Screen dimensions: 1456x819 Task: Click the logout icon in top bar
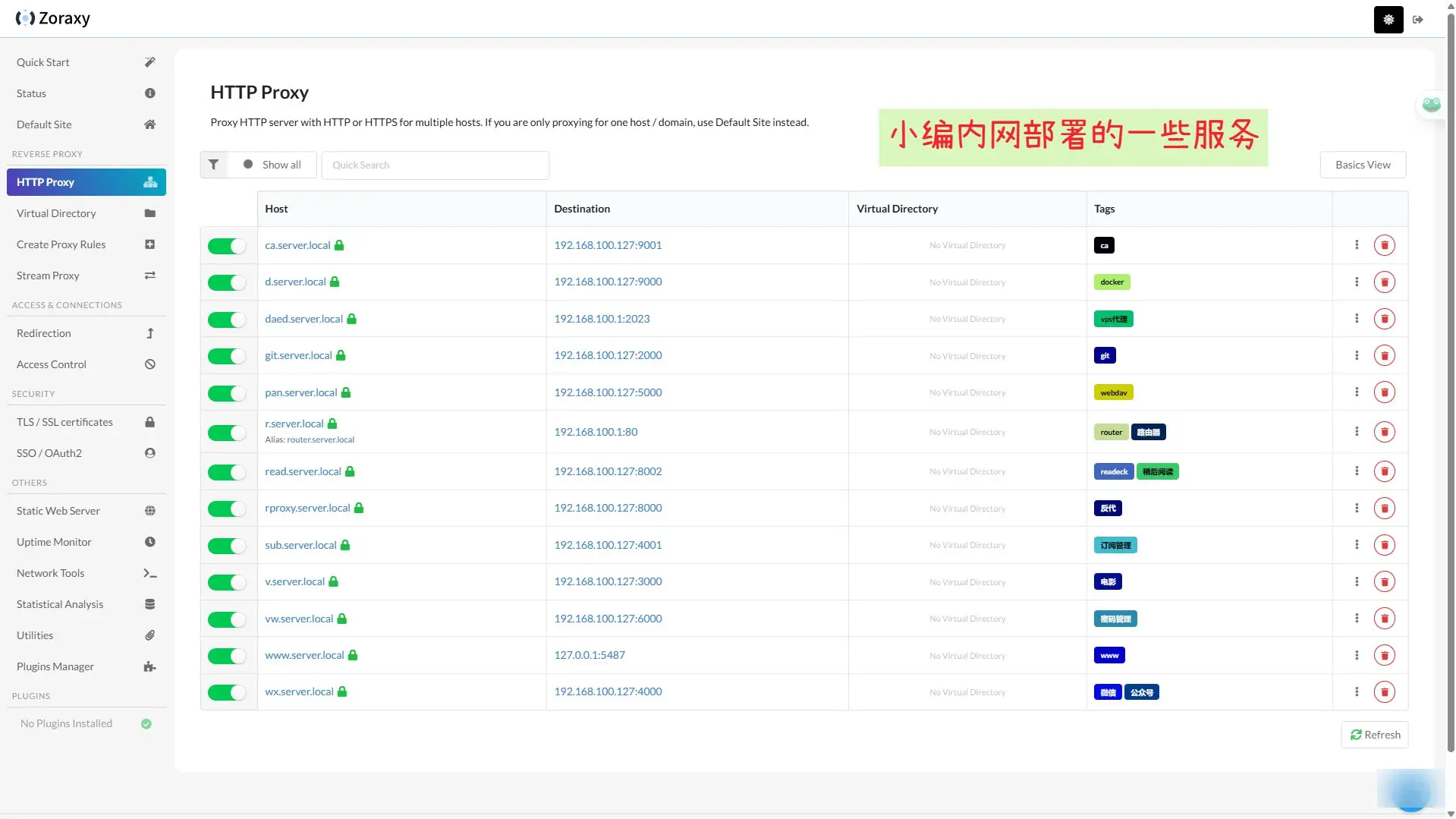pyautogui.click(x=1417, y=20)
